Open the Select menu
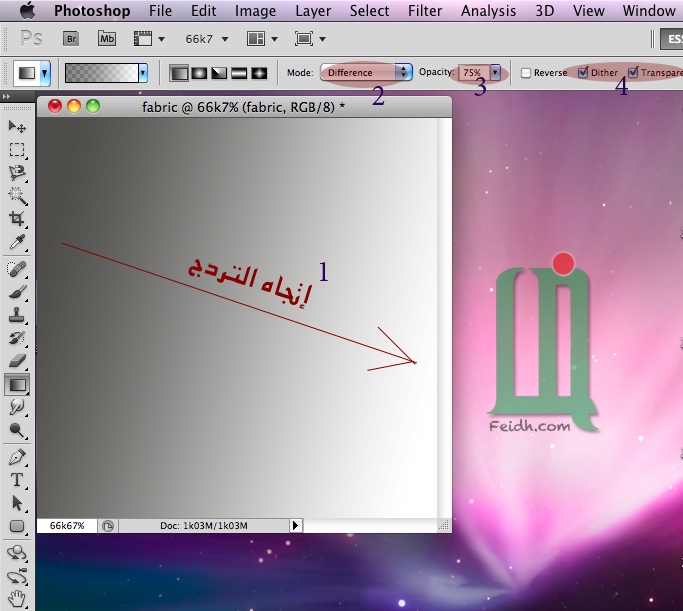The image size is (683, 611). (x=369, y=10)
